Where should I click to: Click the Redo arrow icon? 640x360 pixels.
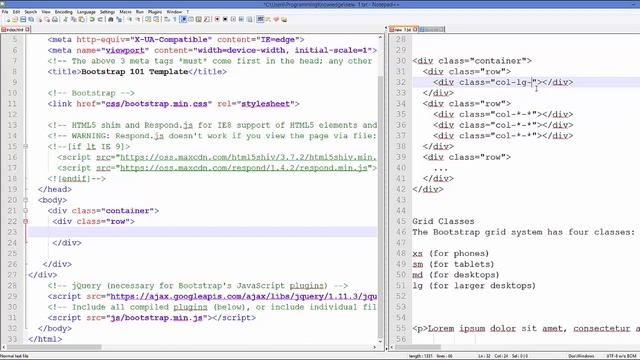pyautogui.click(x=100, y=19)
